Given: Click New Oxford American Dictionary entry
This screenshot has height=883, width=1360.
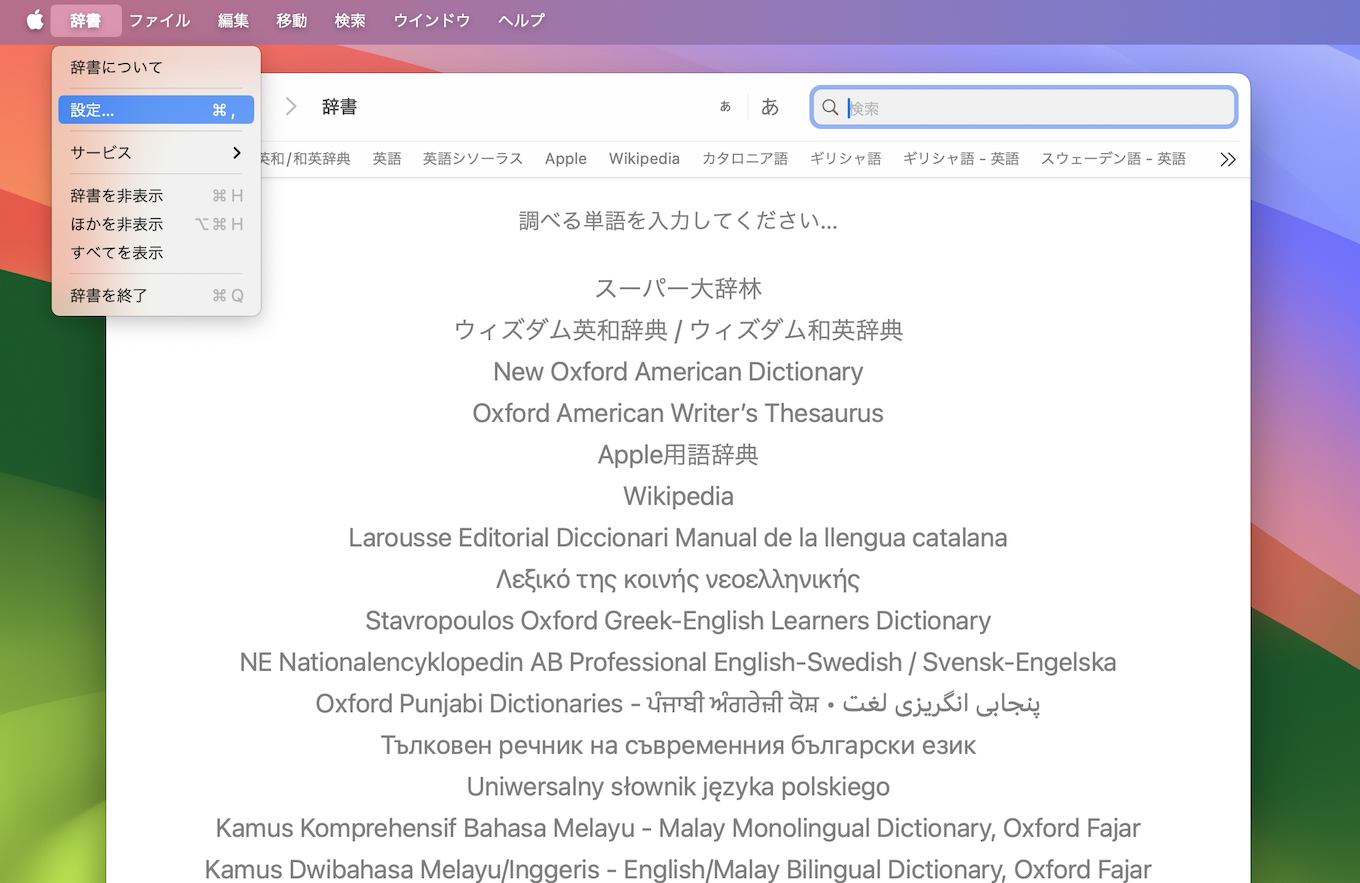Looking at the screenshot, I should tap(678, 372).
